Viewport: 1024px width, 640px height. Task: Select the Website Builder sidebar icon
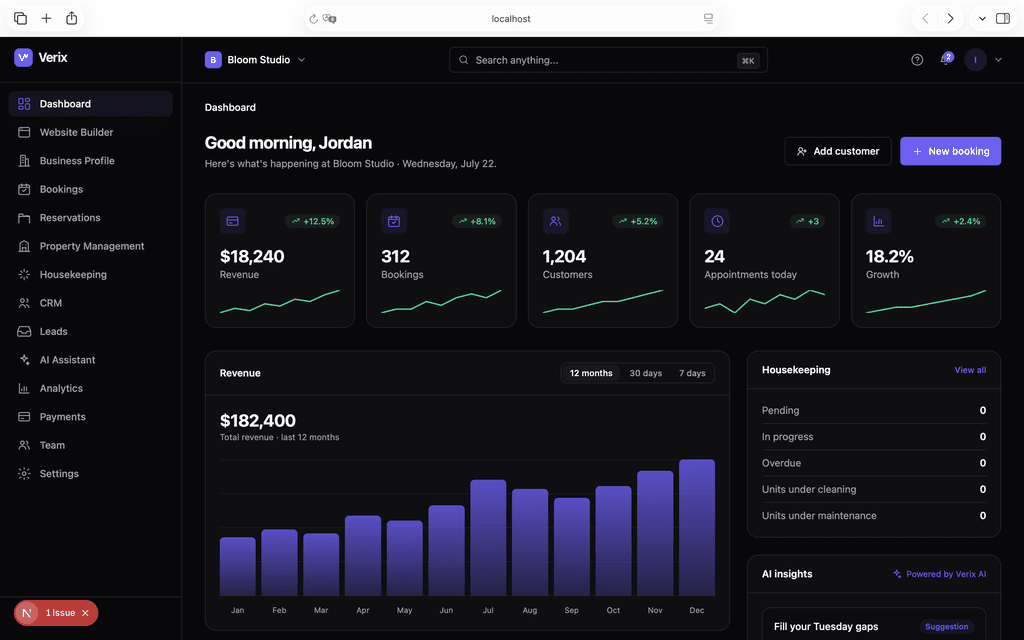tap(24, 132)
